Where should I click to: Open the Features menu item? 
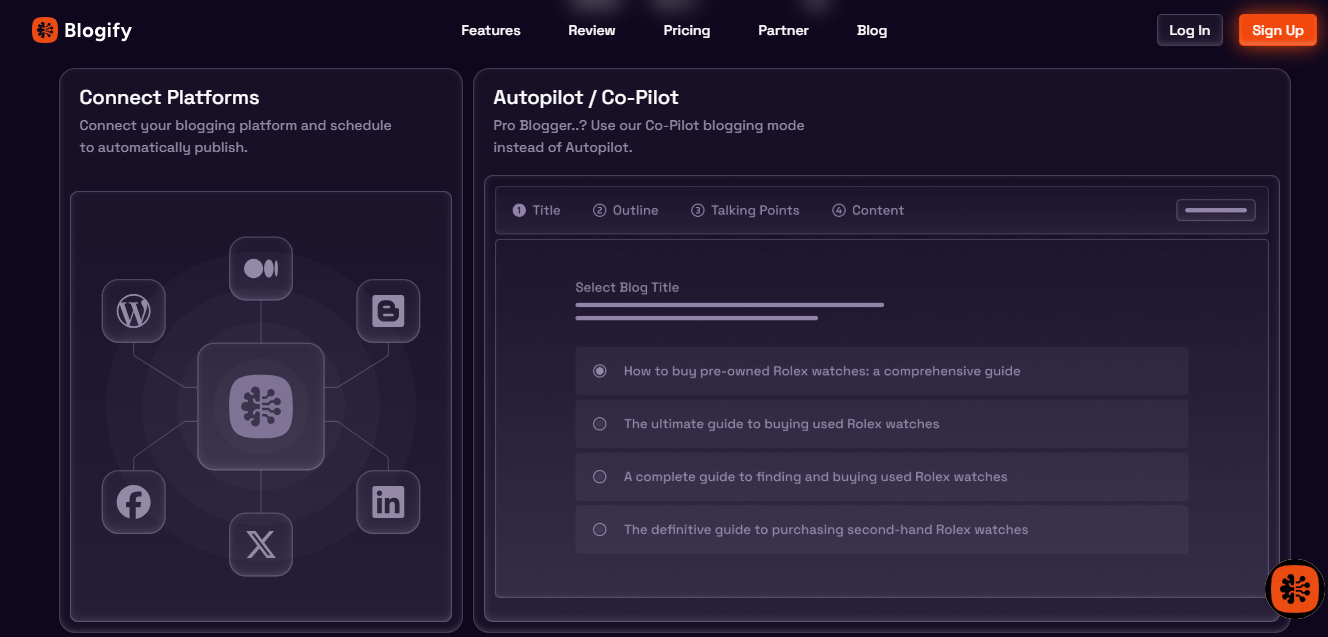click(x=491, y=30)
